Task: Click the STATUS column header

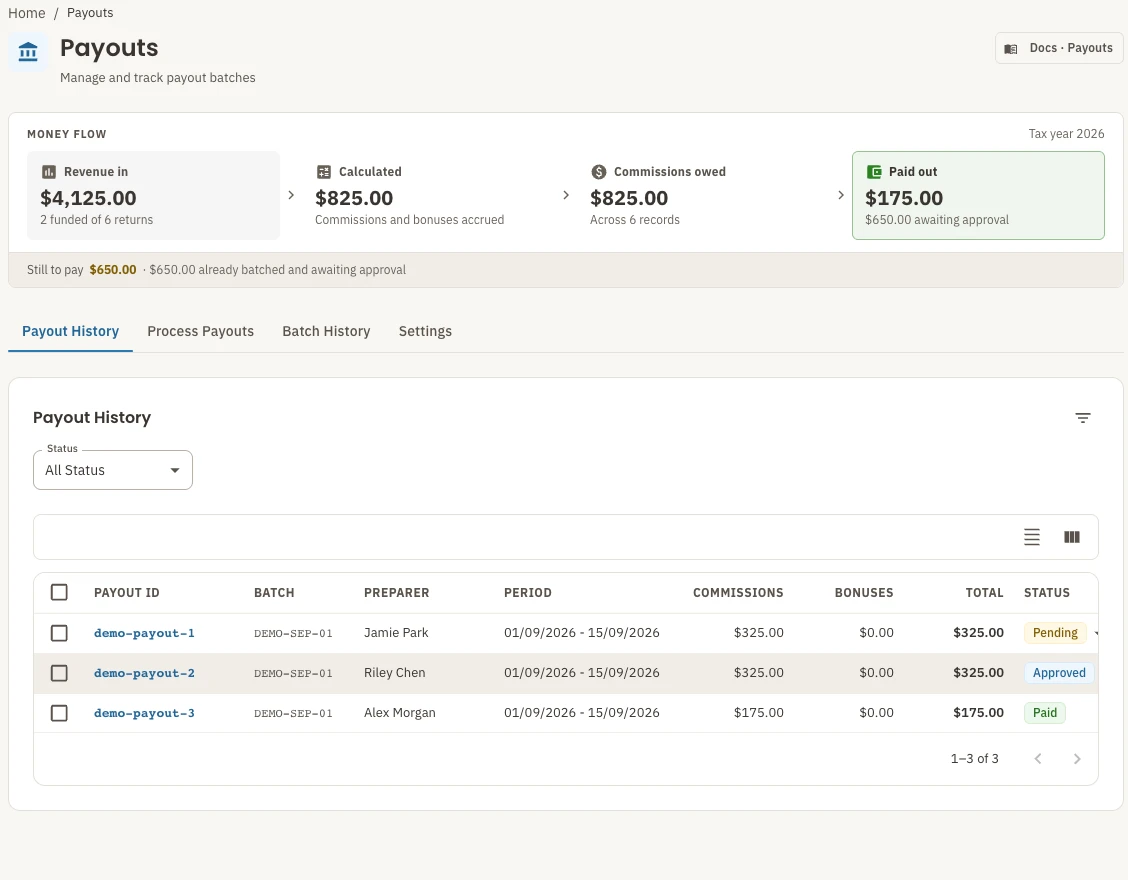Action: tap(1047, 593)
